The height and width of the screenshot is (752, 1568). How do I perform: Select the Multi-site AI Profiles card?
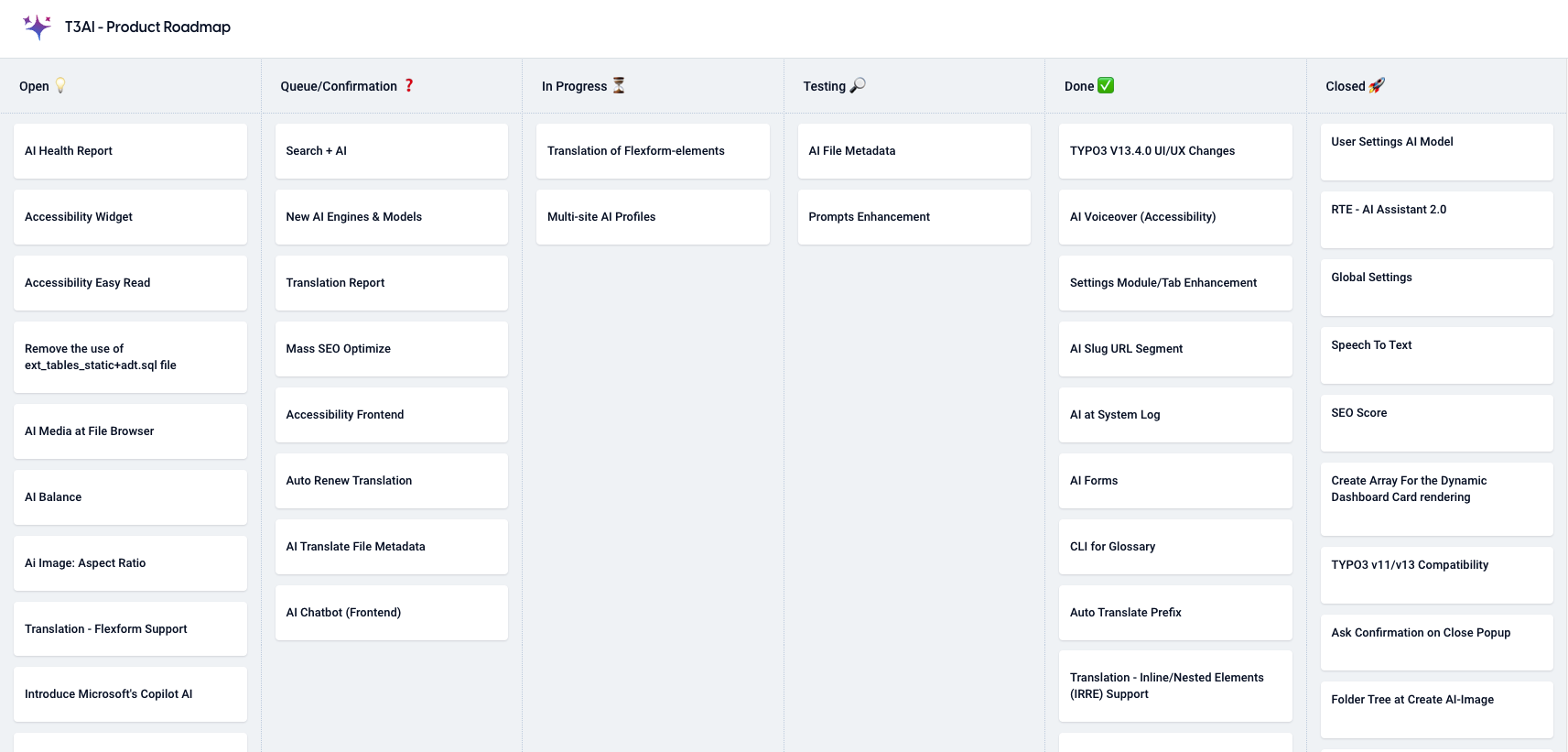[x=653, y=217]
